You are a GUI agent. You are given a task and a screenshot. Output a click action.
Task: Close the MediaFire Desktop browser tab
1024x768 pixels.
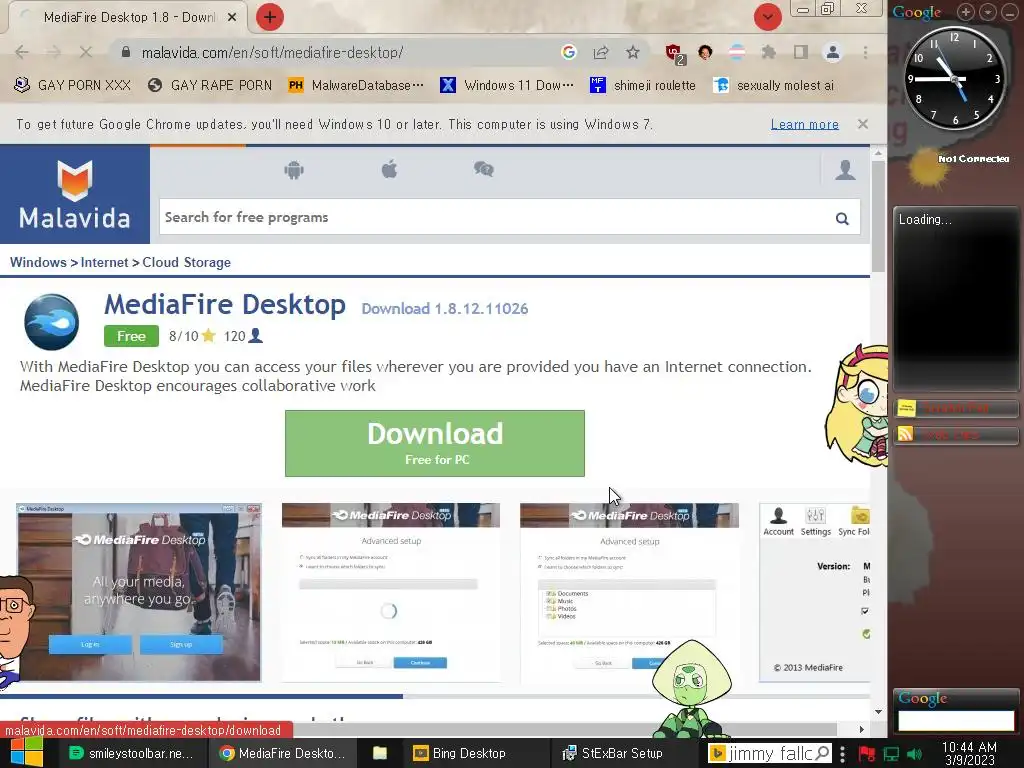click(x=232, y=18)
